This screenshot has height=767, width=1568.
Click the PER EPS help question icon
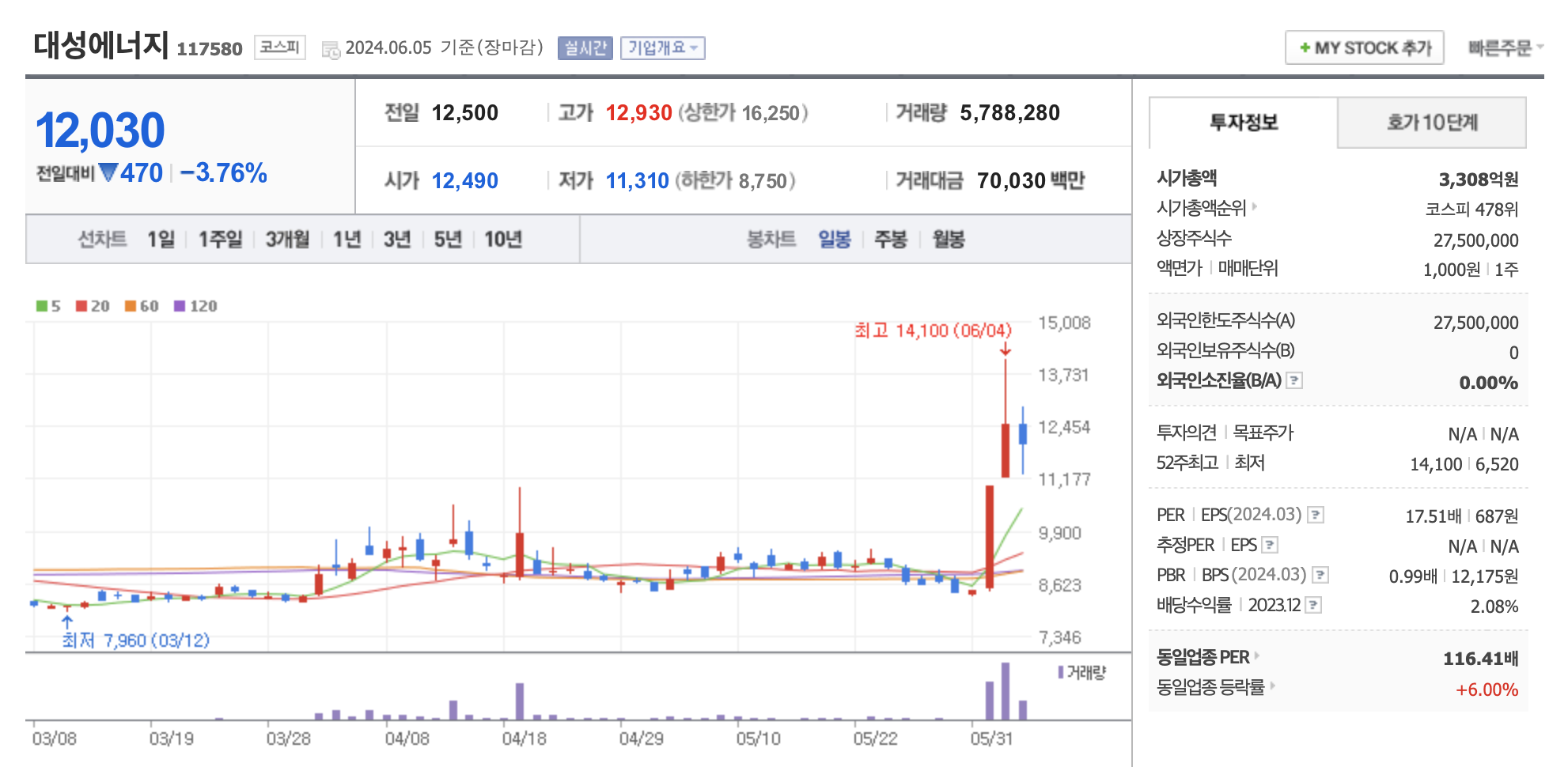(x=1316, y=515)
